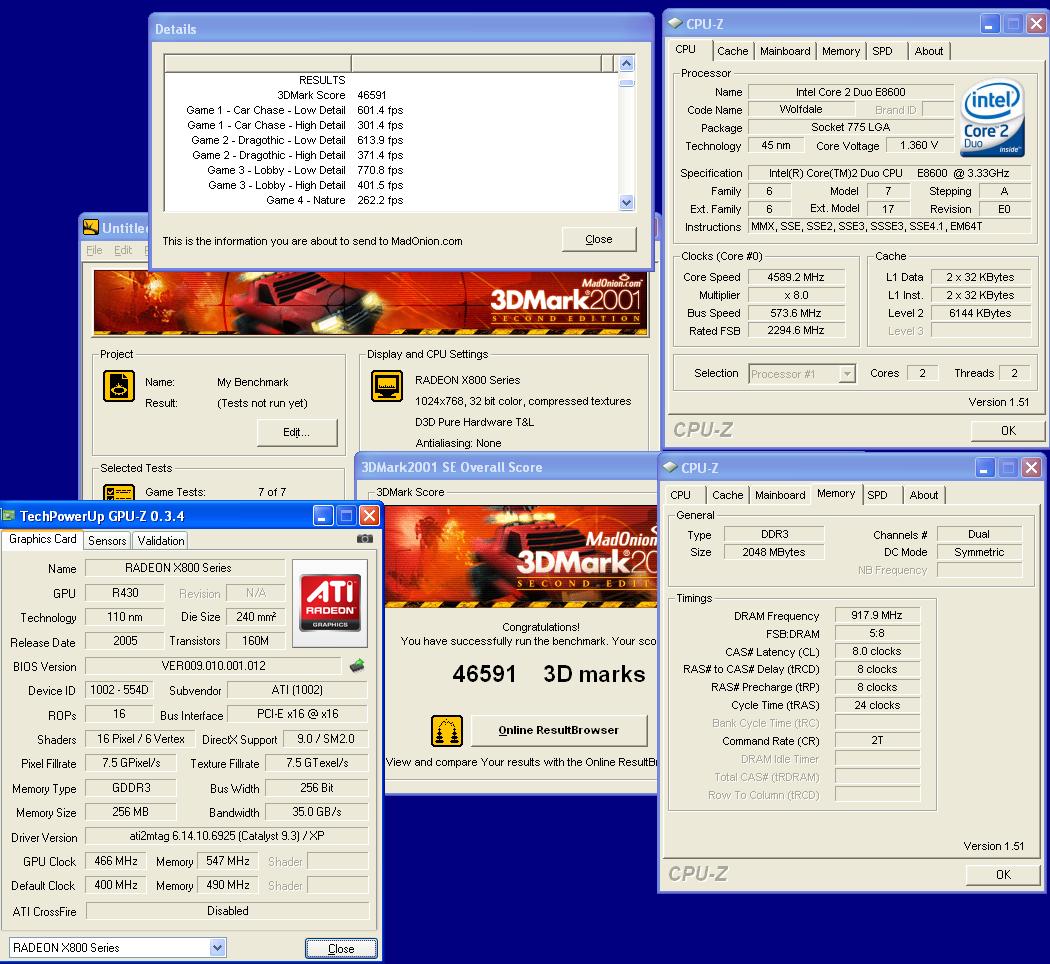Open Mainboard tab in bottom CPU-Z window

pyautogui.click(x=780, y=495)
